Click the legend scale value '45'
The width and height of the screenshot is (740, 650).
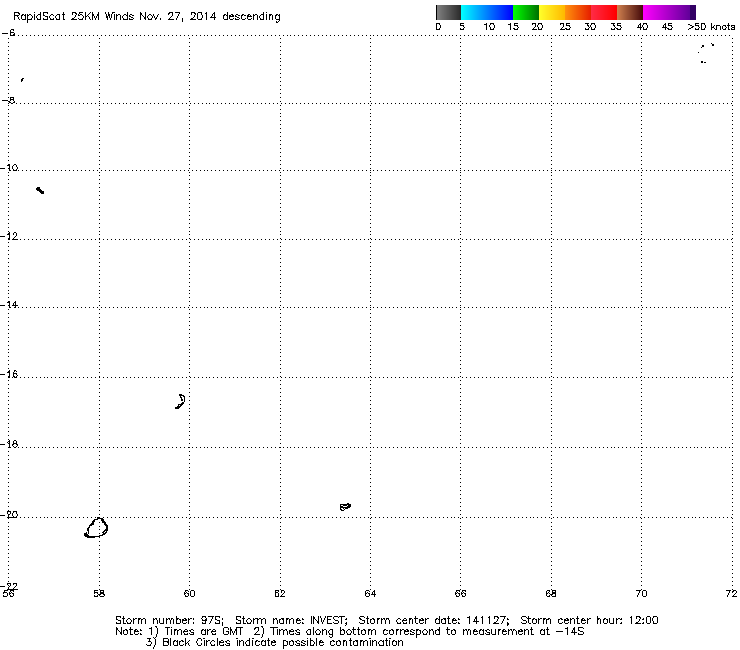667,27
